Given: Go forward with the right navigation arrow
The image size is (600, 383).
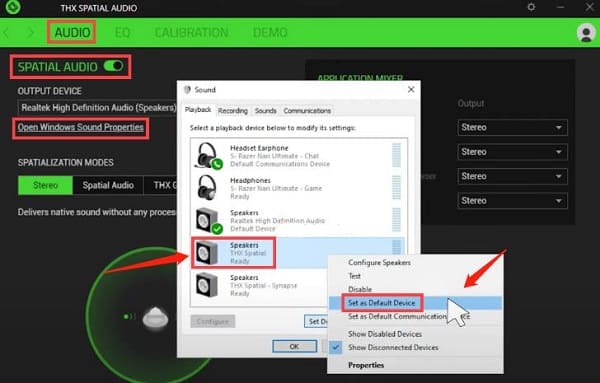Looking at the screenshot, I should pos(30,33).
